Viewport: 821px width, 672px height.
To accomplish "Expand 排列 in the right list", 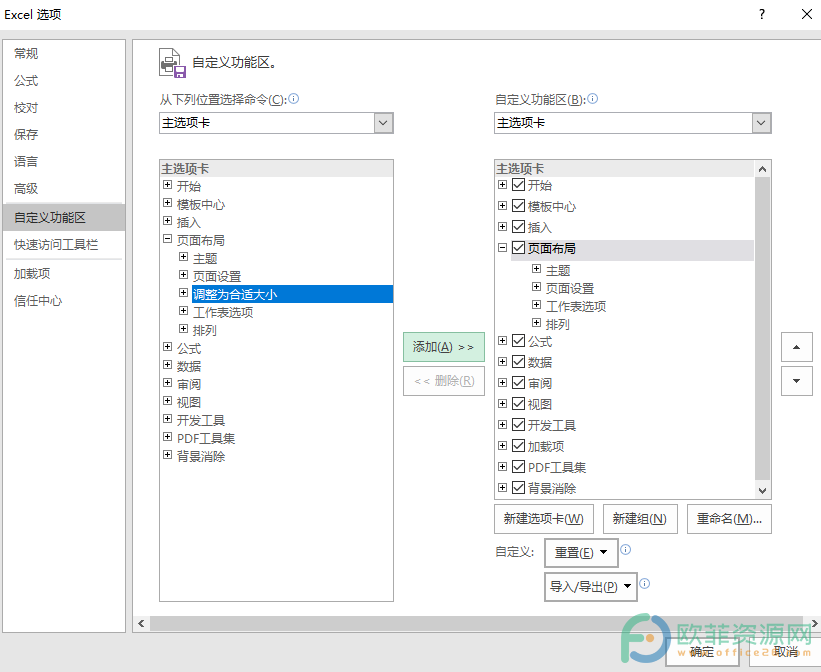I will coord(537,323).
